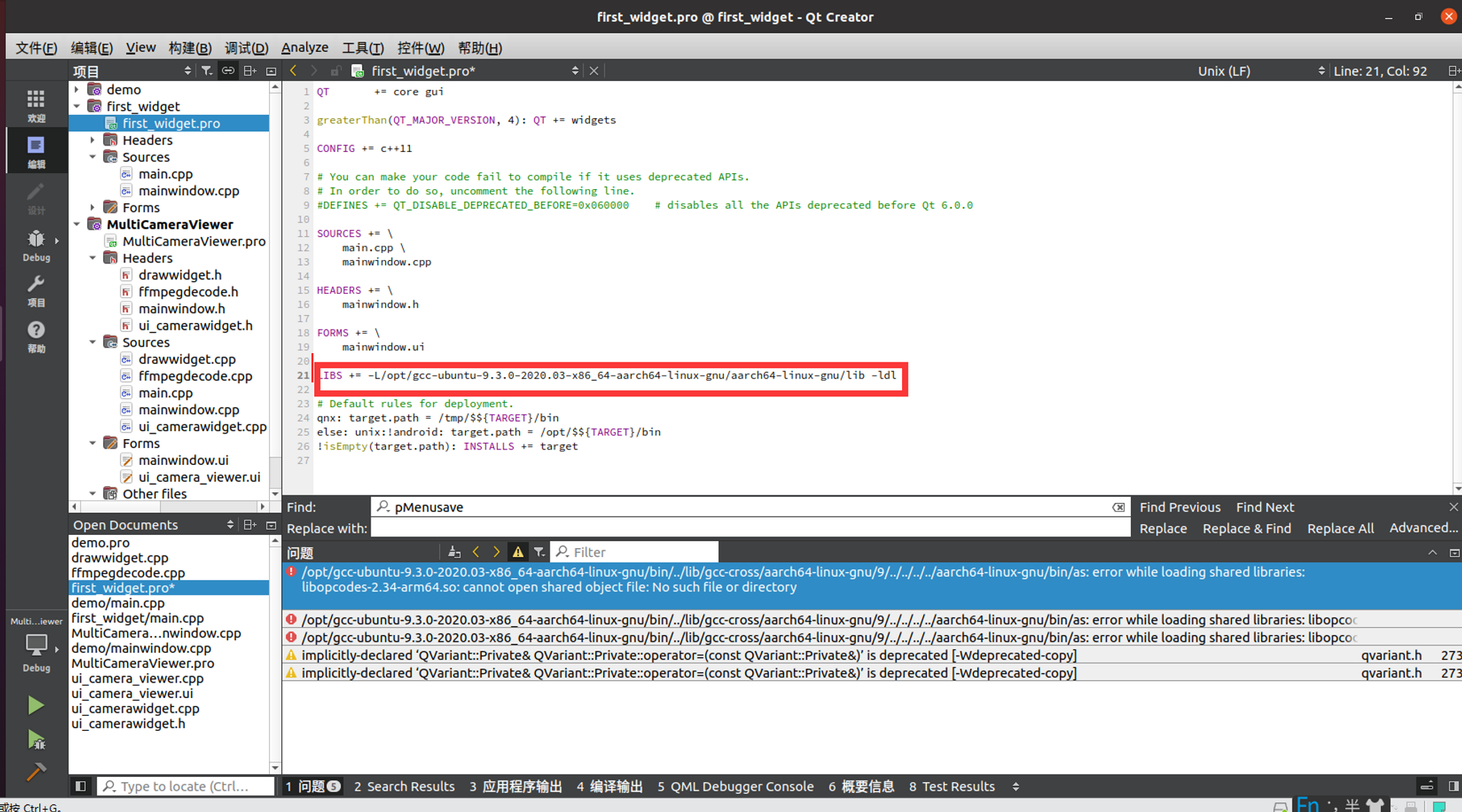1462x812 pixels.
Task: Toggle progress details button in status bar
Action: [1427, 786]
